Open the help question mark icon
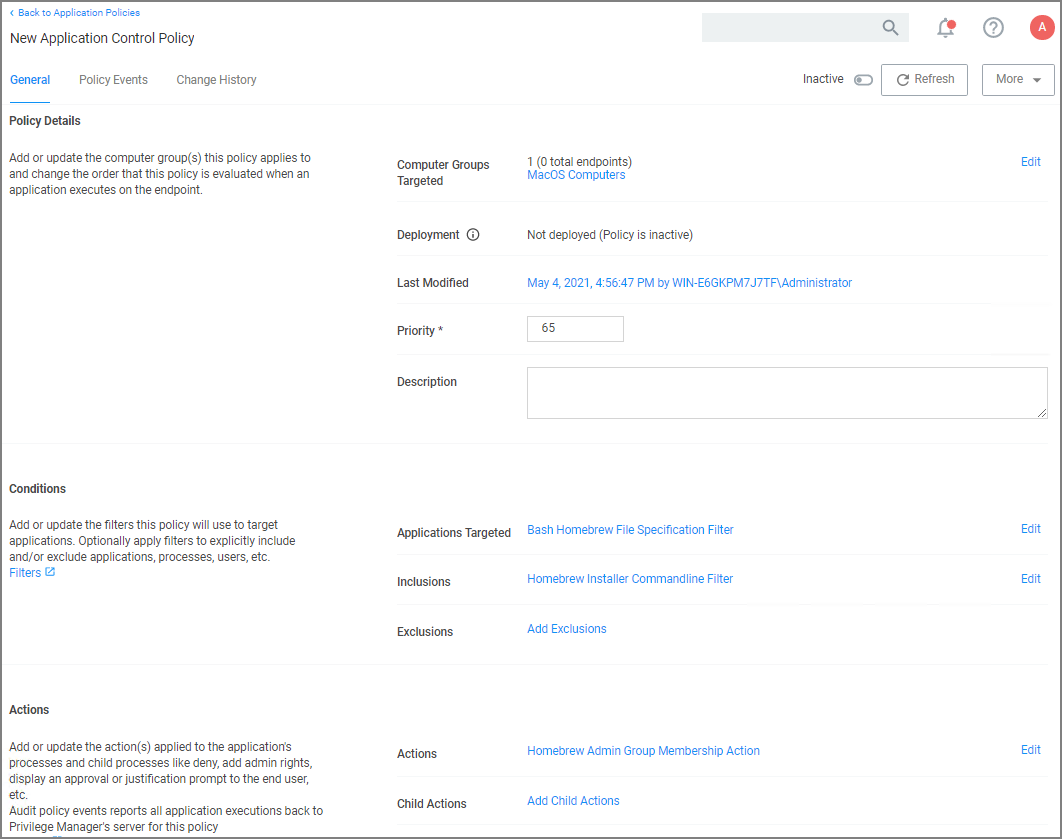The width and height of the screenshot is (1062, 839). point(993,28)
